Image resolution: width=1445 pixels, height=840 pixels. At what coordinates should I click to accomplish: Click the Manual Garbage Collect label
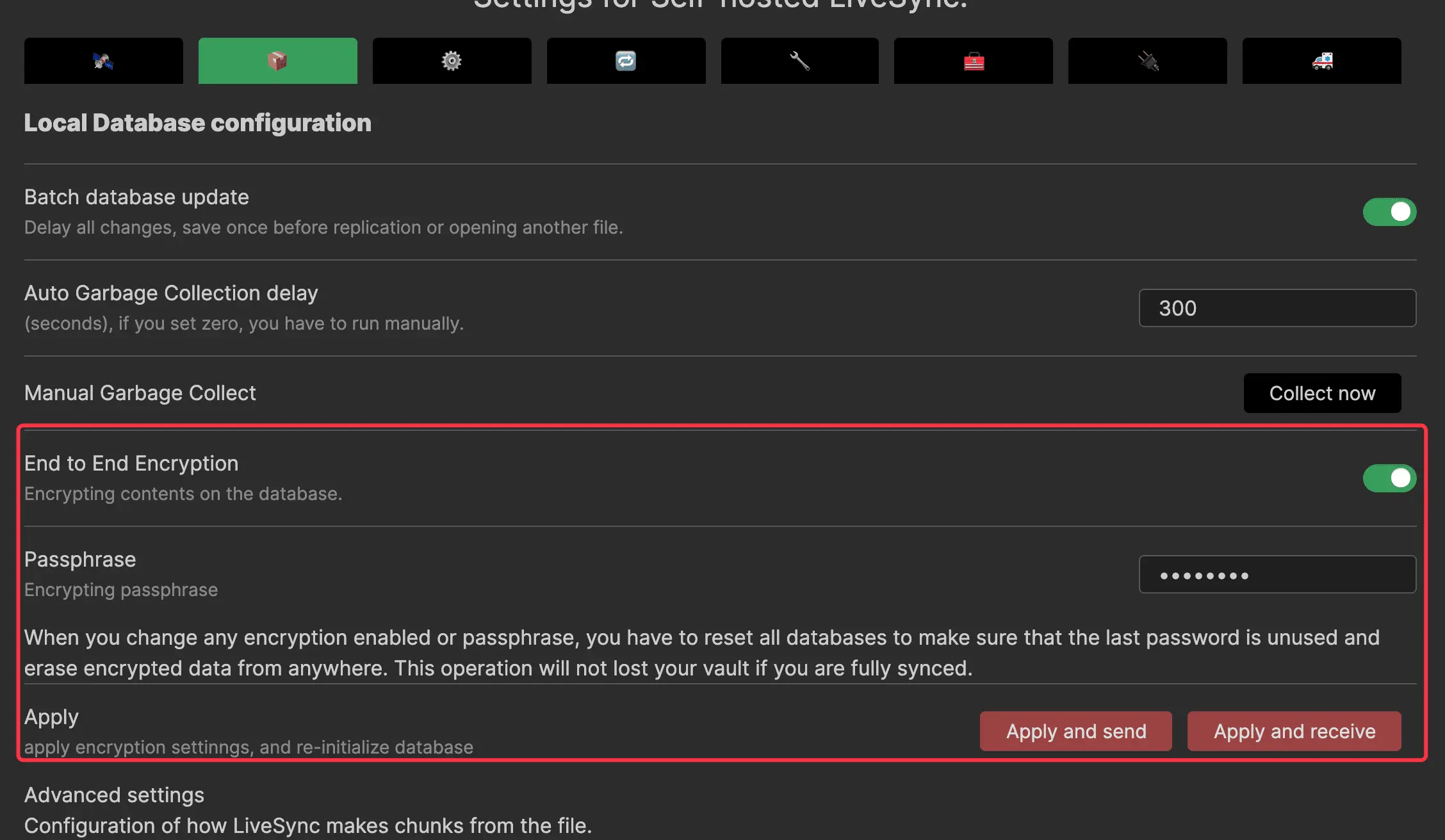pyautogui.click(x=140, y=393)
